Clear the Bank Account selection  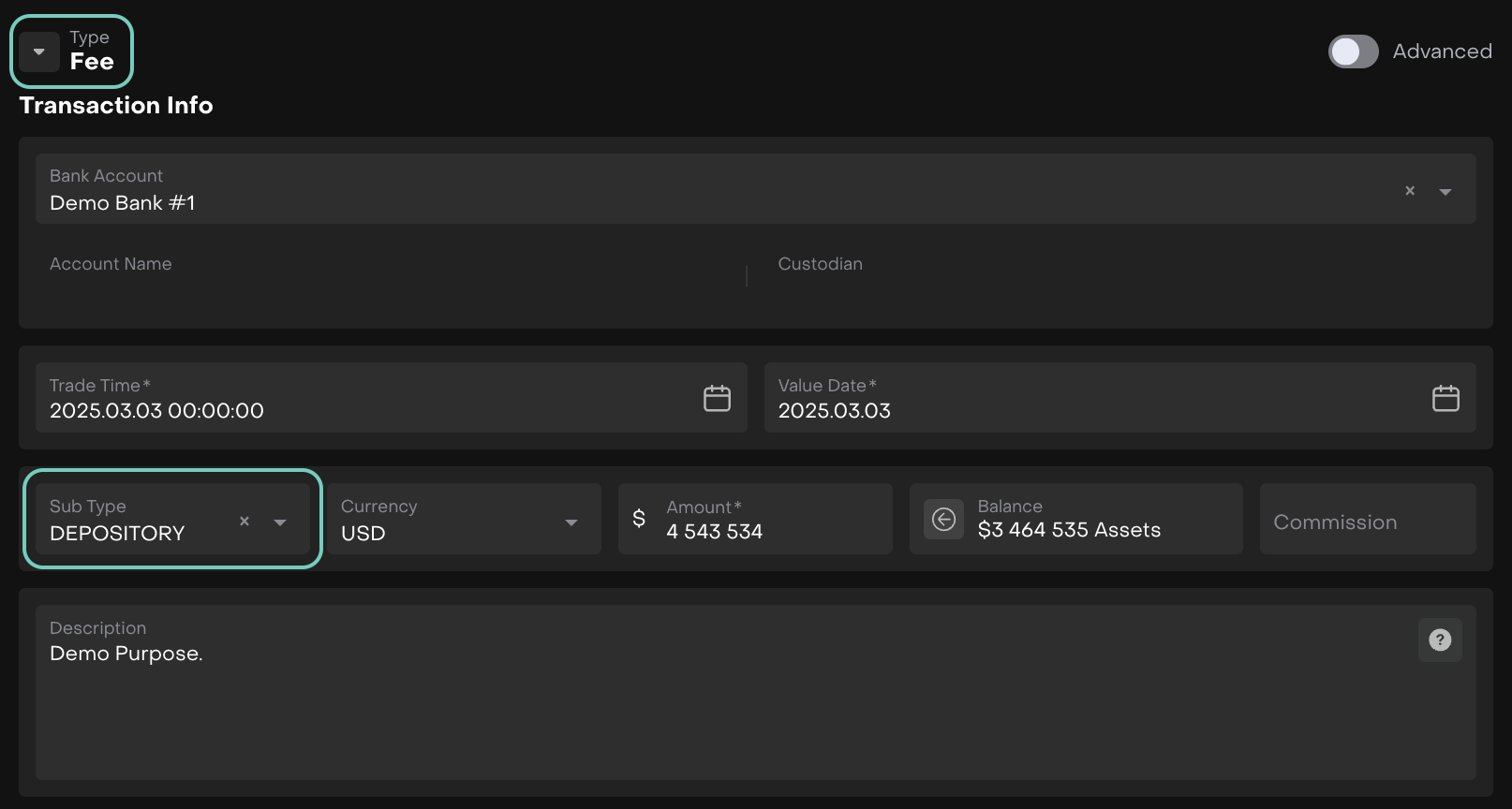[x=1410, y=191]
